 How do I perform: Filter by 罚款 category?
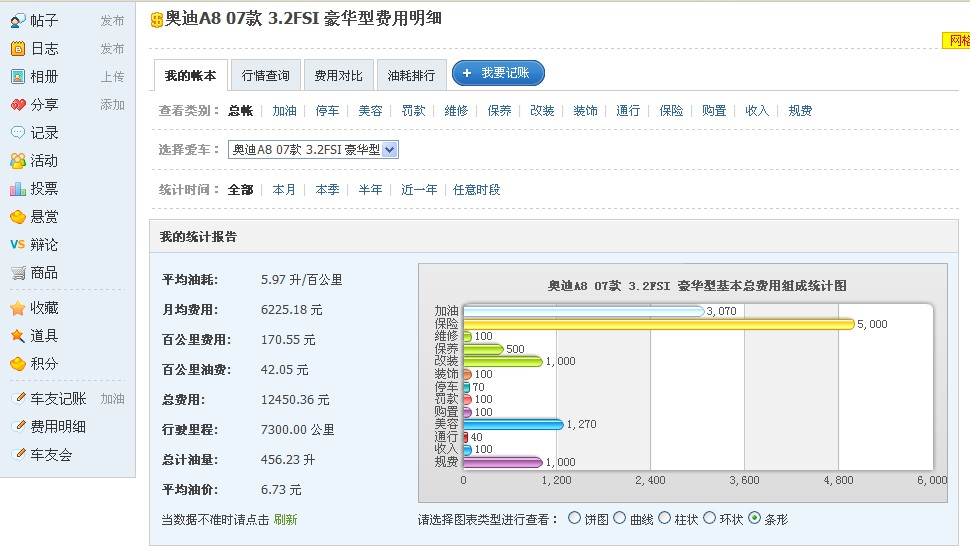(413, 111)
